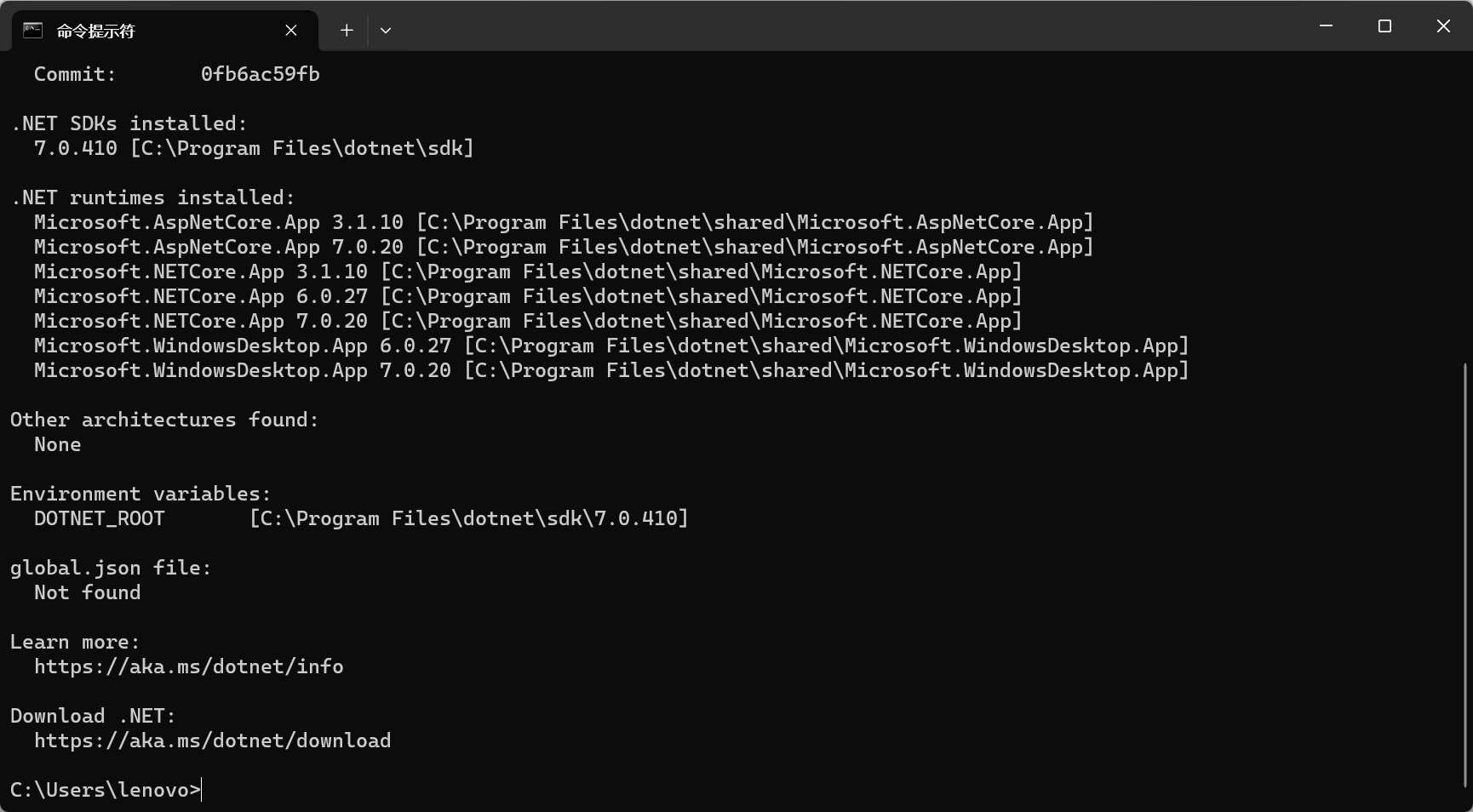The width and height of the screenshot is (1473, 812).
Task: Click the empty title bar area
Action: click(851, 26)
